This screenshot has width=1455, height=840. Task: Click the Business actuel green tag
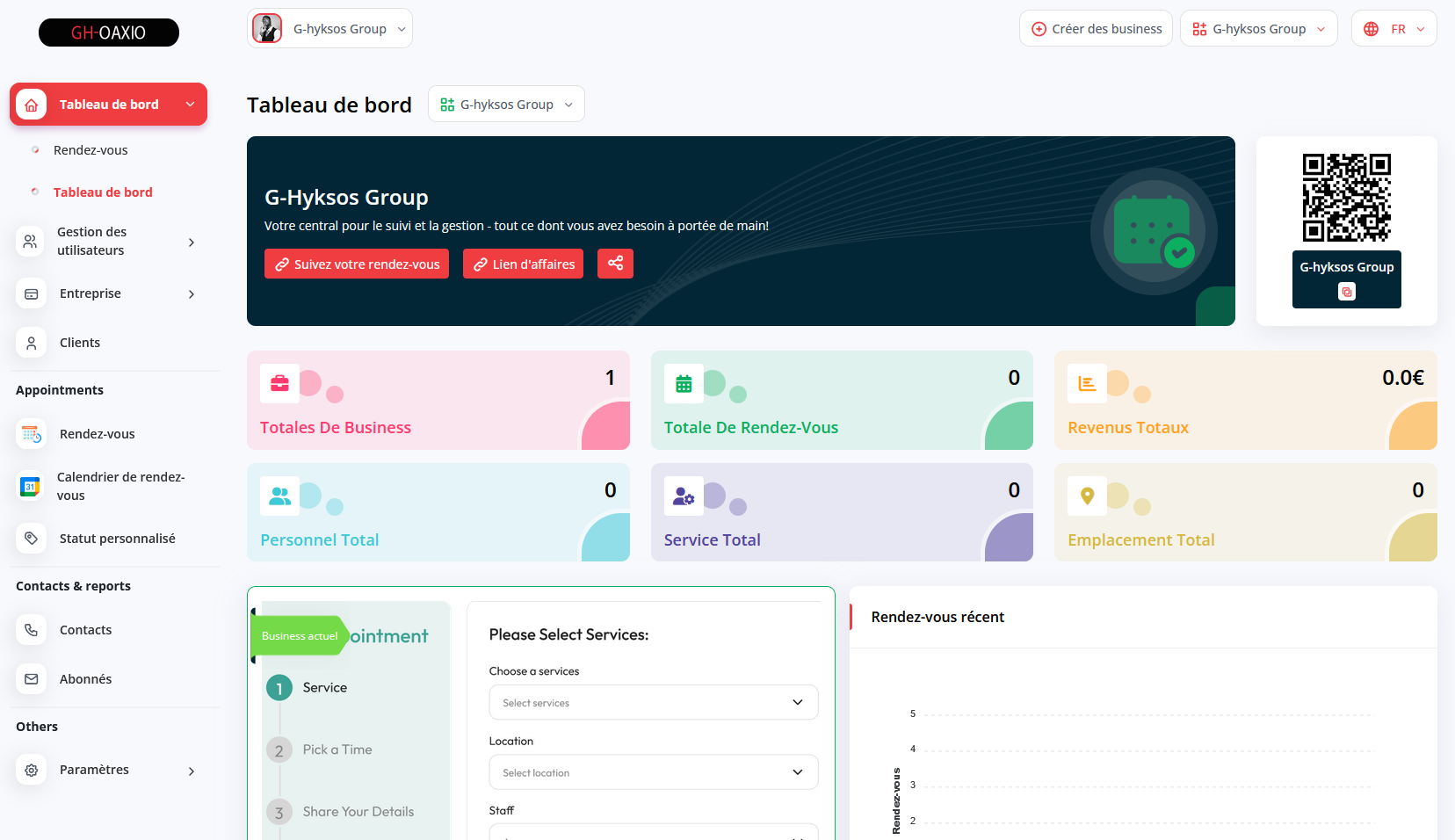click(x=300, y=636)
